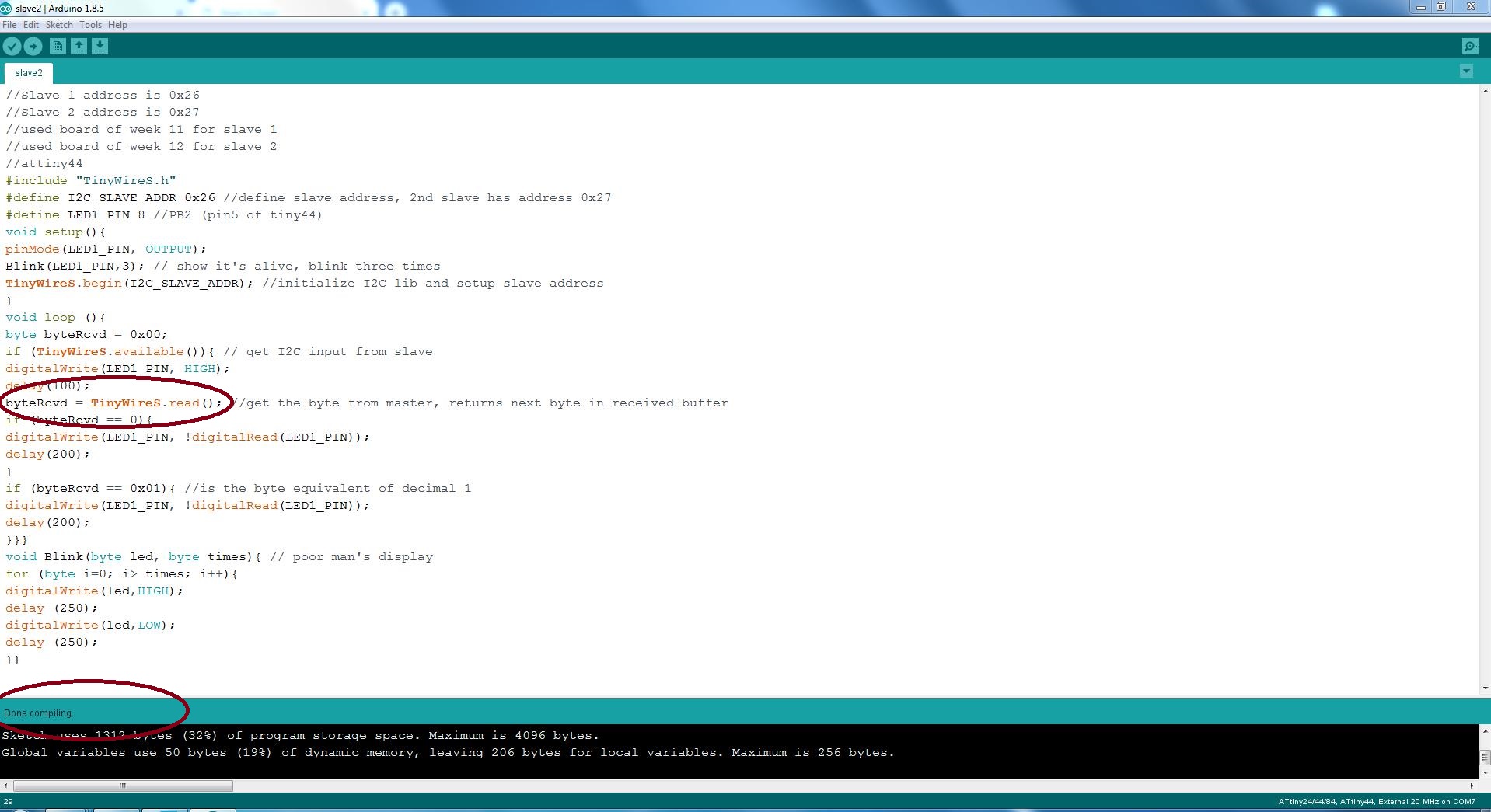Click the Open sketch up-arrow icon

click(79, 47)
